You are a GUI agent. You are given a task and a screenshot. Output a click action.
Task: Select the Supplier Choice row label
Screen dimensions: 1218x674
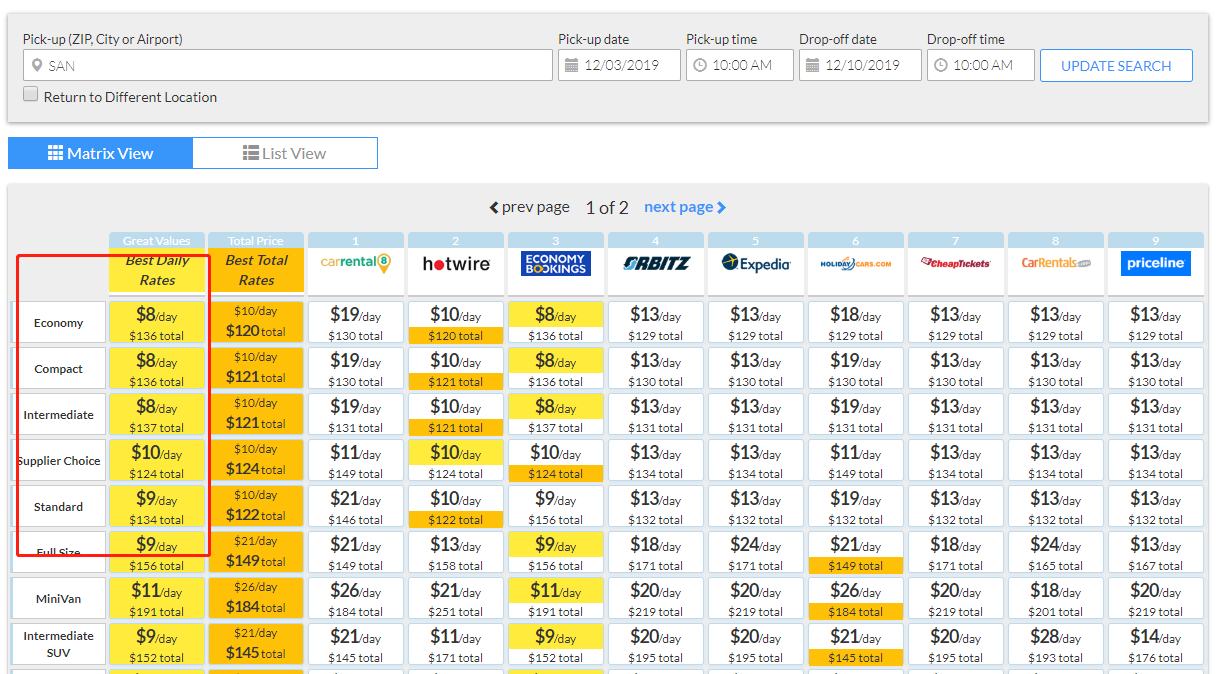(58, 461)
